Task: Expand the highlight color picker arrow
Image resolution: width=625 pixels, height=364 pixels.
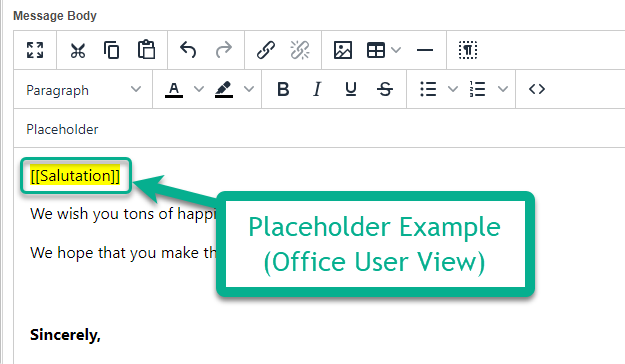Action: [x=249, y=90]
